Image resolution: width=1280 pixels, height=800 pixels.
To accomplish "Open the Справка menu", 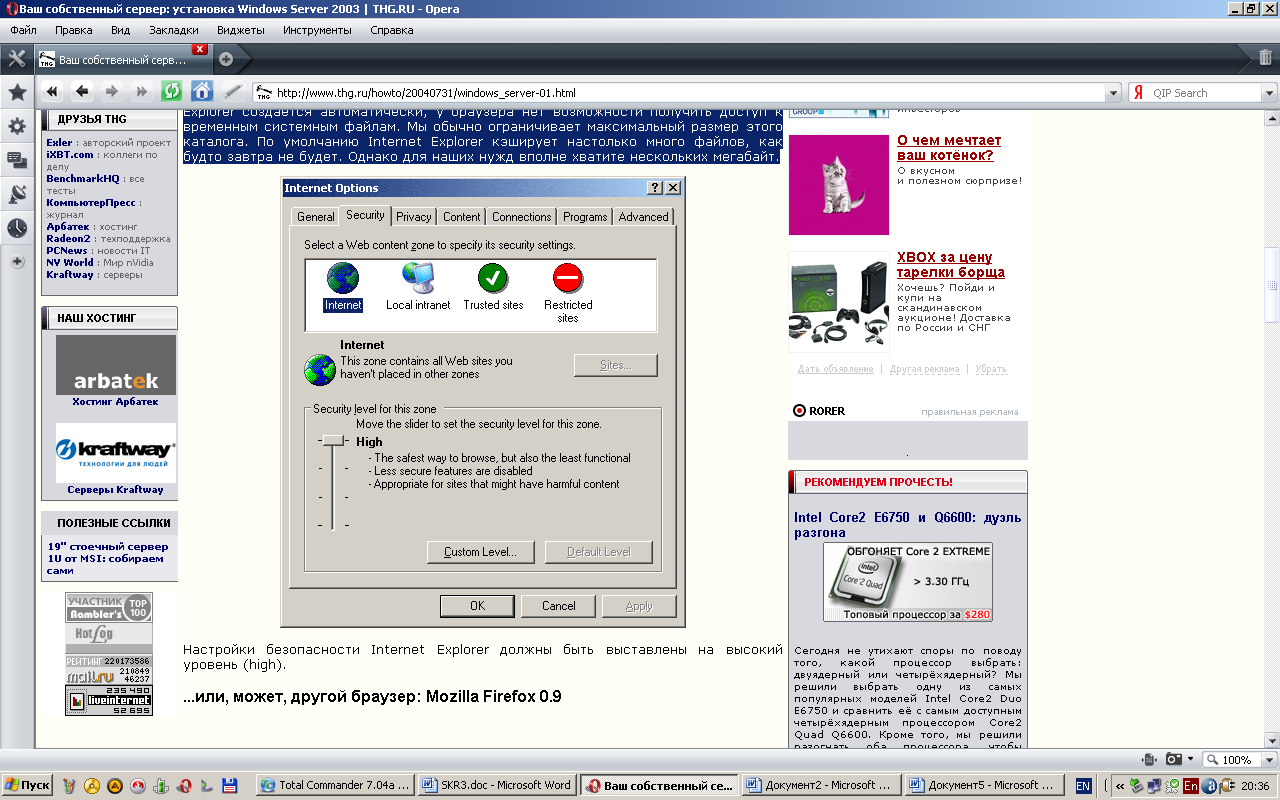I will [391, 30].
